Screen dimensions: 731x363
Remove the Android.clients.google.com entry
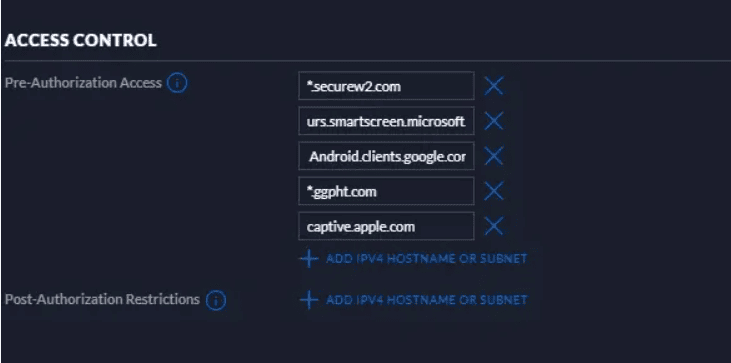[494, 156]
